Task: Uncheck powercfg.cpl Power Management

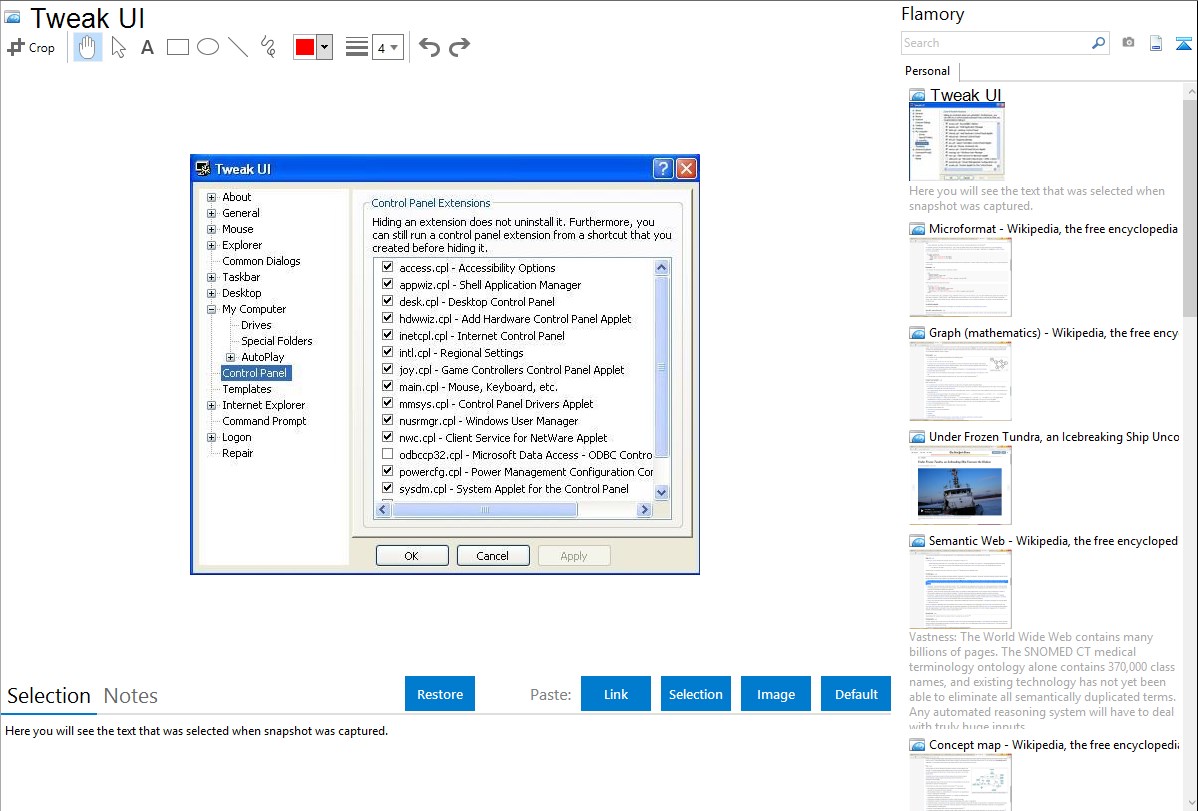Action: 387,472
